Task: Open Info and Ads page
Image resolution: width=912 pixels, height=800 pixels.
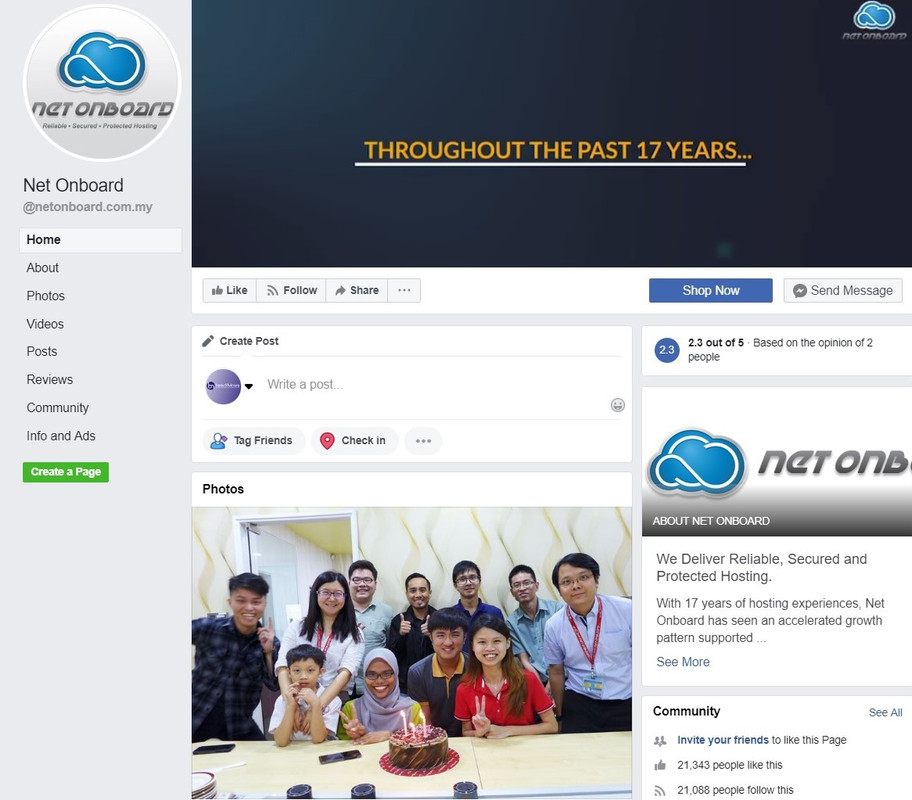Action: 60,436
